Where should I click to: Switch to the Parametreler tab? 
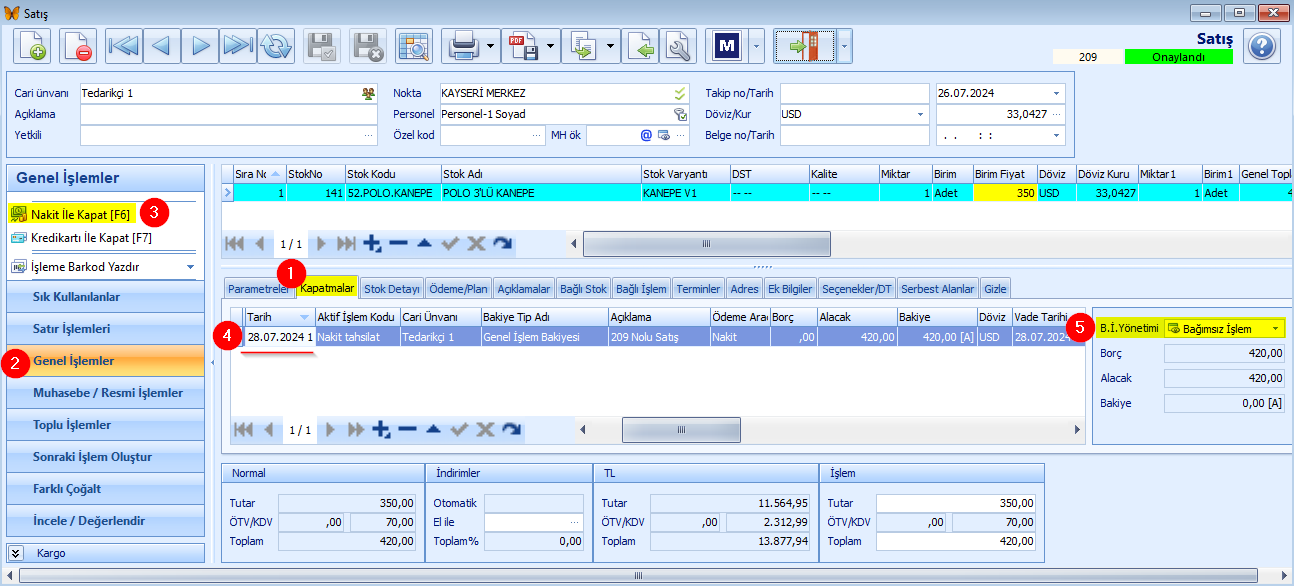(257, 289)
